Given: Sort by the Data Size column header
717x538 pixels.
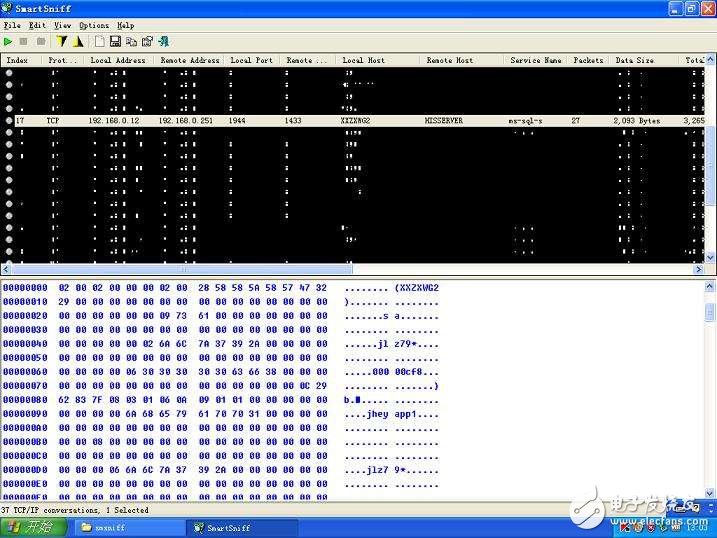Looking at the screenshot, I should pyautogui.click(x=635, y=60).
